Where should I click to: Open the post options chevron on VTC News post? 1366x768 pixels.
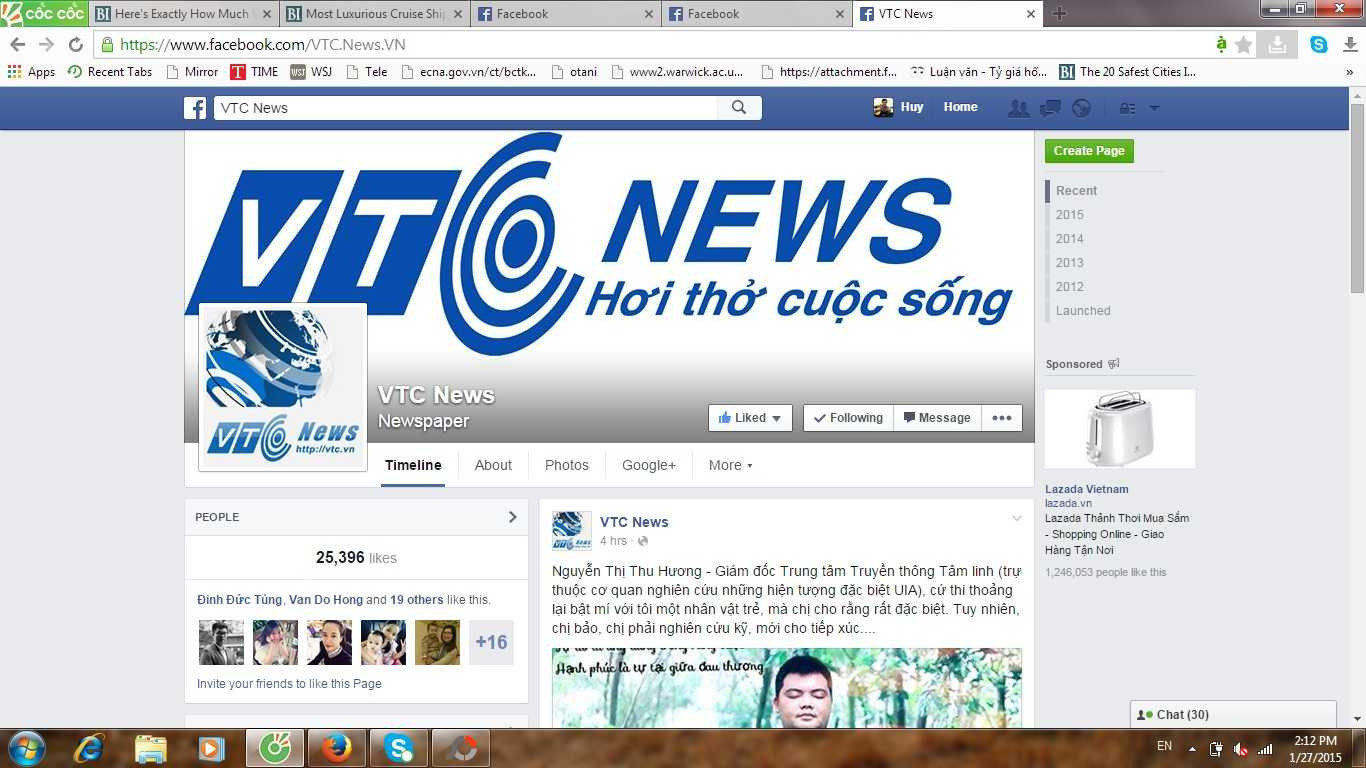click(1016, 519)
